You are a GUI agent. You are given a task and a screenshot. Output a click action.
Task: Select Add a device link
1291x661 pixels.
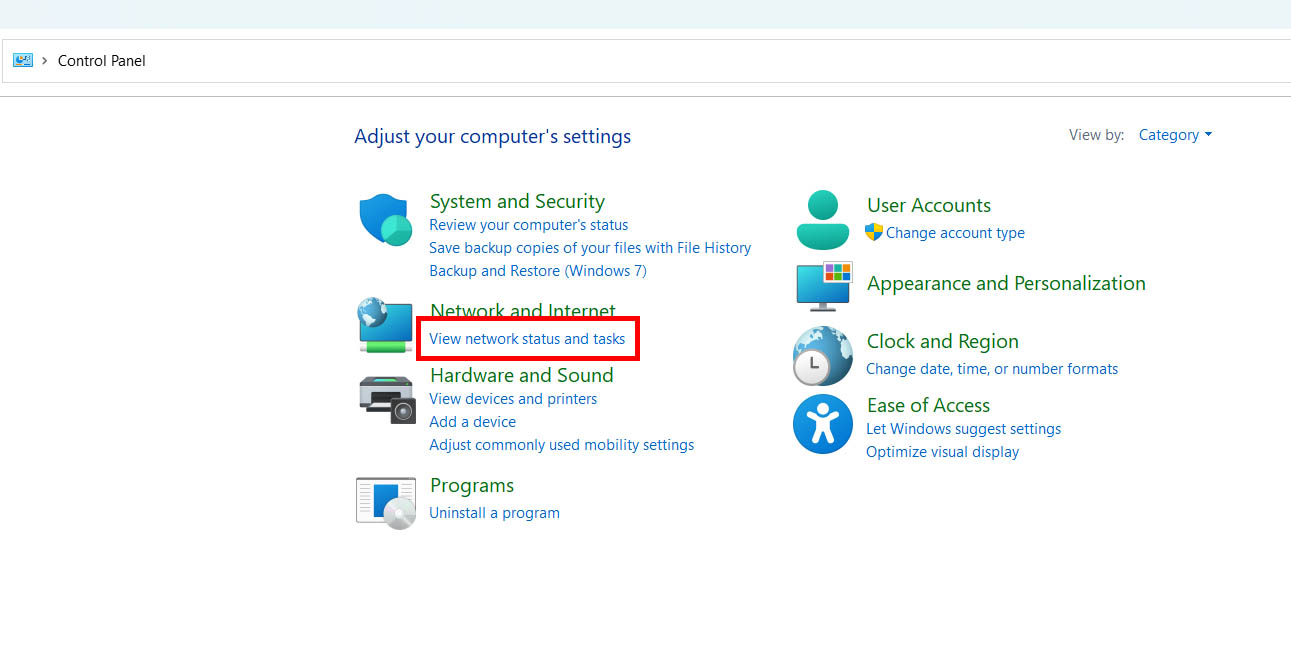[473, 422]
